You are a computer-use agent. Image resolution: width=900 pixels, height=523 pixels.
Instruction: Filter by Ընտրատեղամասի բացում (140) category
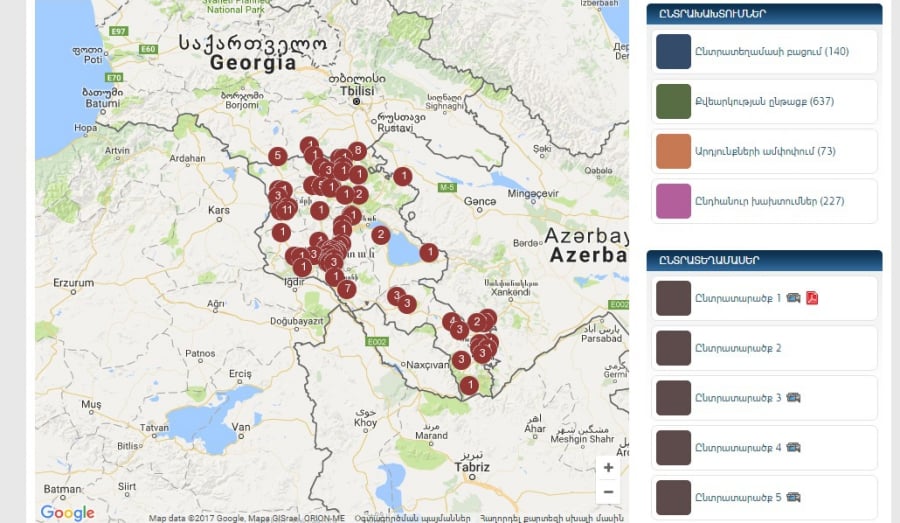(x=771, y=52)
